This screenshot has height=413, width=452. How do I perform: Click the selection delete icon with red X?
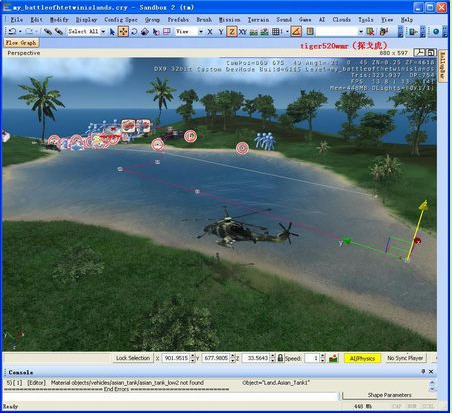370,32
